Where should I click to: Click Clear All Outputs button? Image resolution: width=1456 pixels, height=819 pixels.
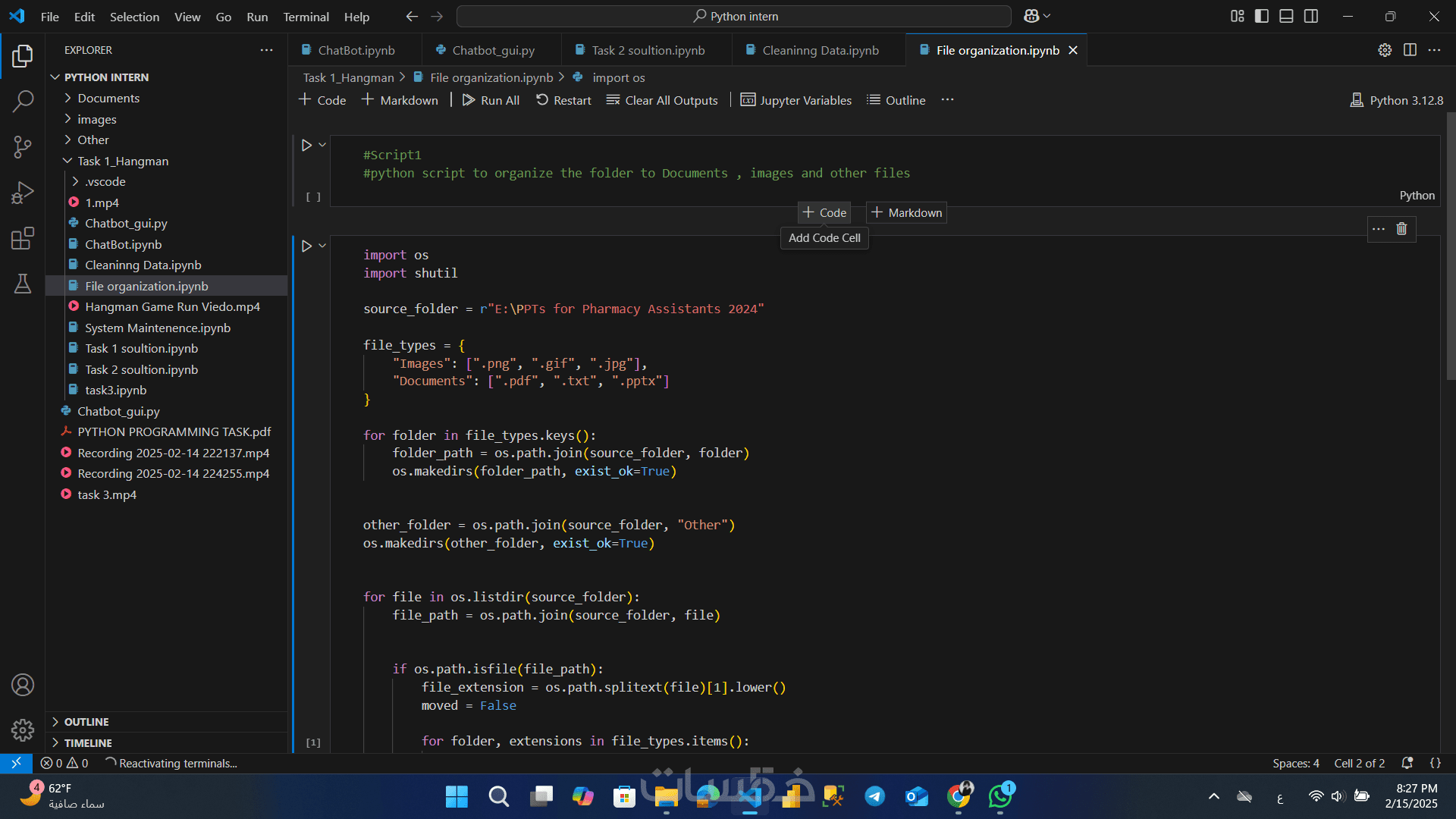(662, 100)
